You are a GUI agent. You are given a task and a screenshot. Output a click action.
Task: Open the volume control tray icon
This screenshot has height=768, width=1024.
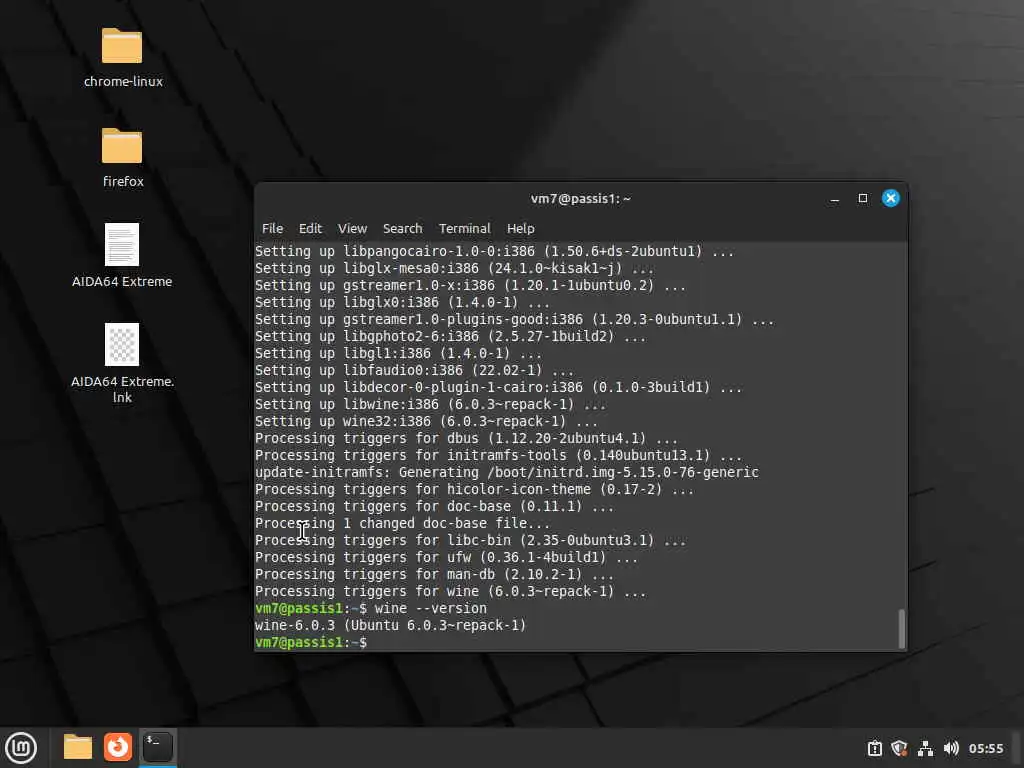951,748
